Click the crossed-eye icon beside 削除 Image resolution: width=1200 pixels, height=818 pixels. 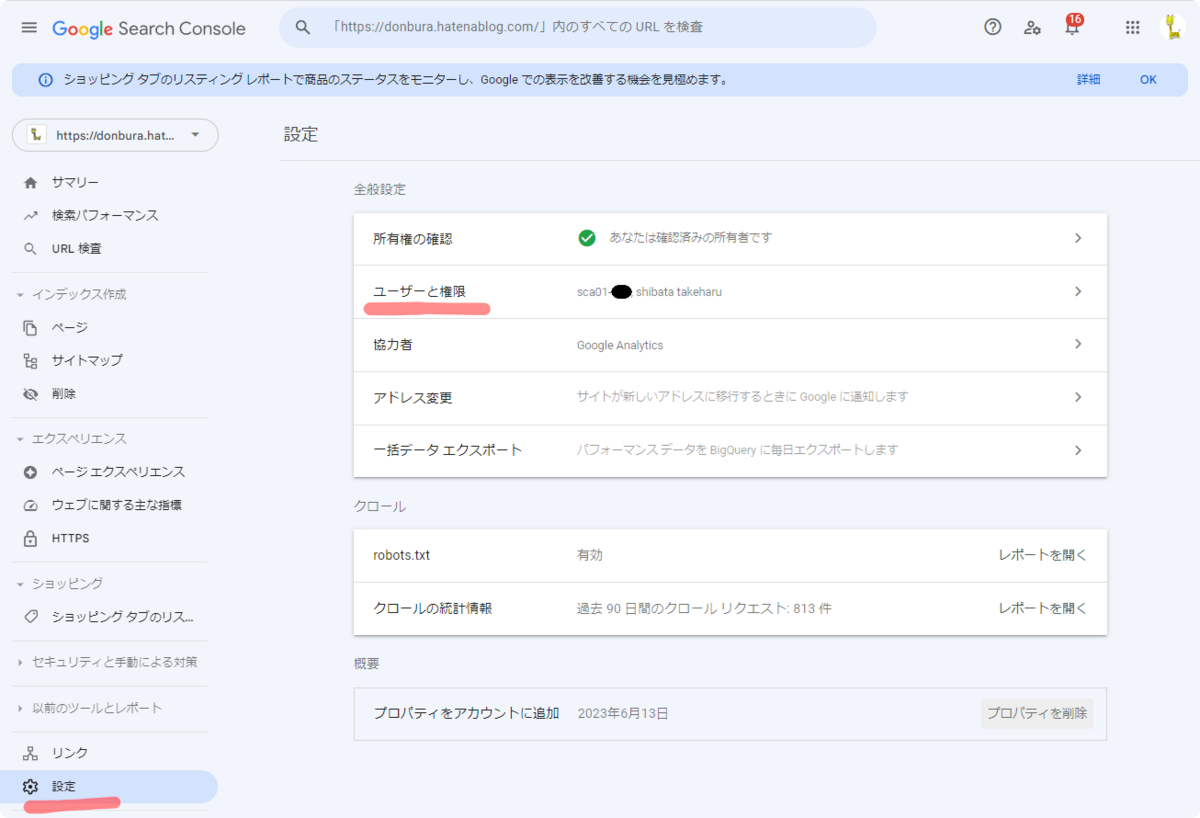point(31,394)
